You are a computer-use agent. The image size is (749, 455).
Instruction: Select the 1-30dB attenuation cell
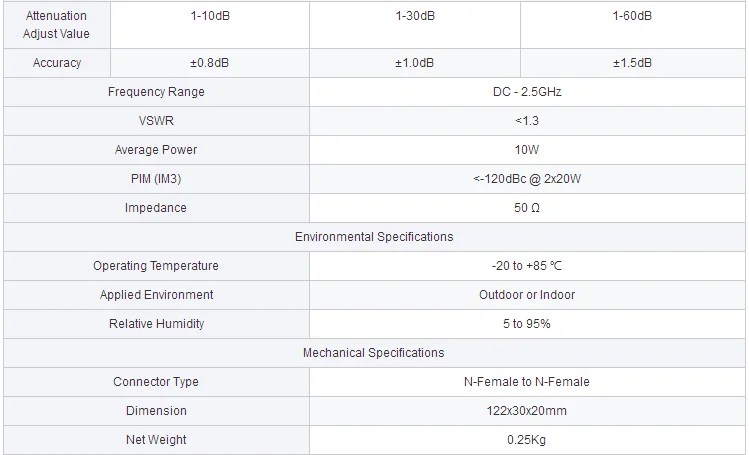tap(414, 16)
